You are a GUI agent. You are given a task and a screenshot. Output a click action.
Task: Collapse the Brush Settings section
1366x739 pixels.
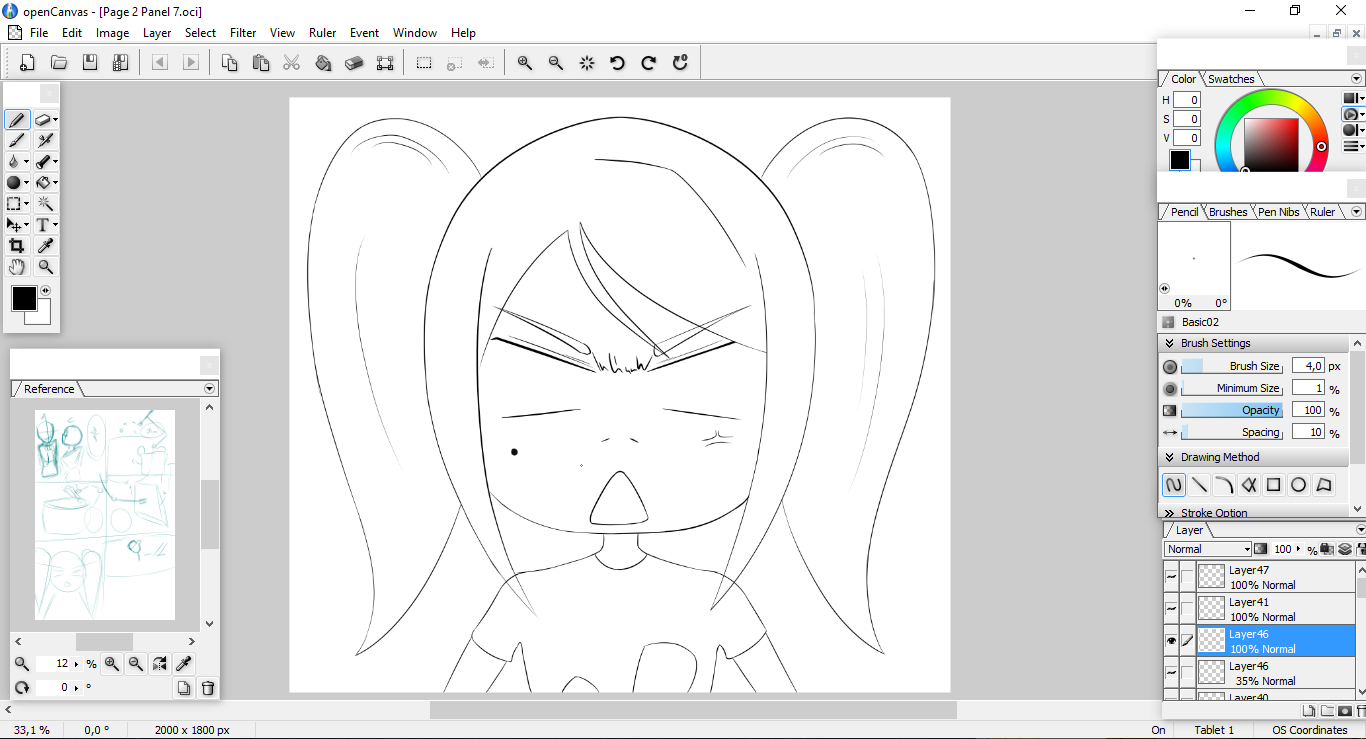[x=1169, y=343]
